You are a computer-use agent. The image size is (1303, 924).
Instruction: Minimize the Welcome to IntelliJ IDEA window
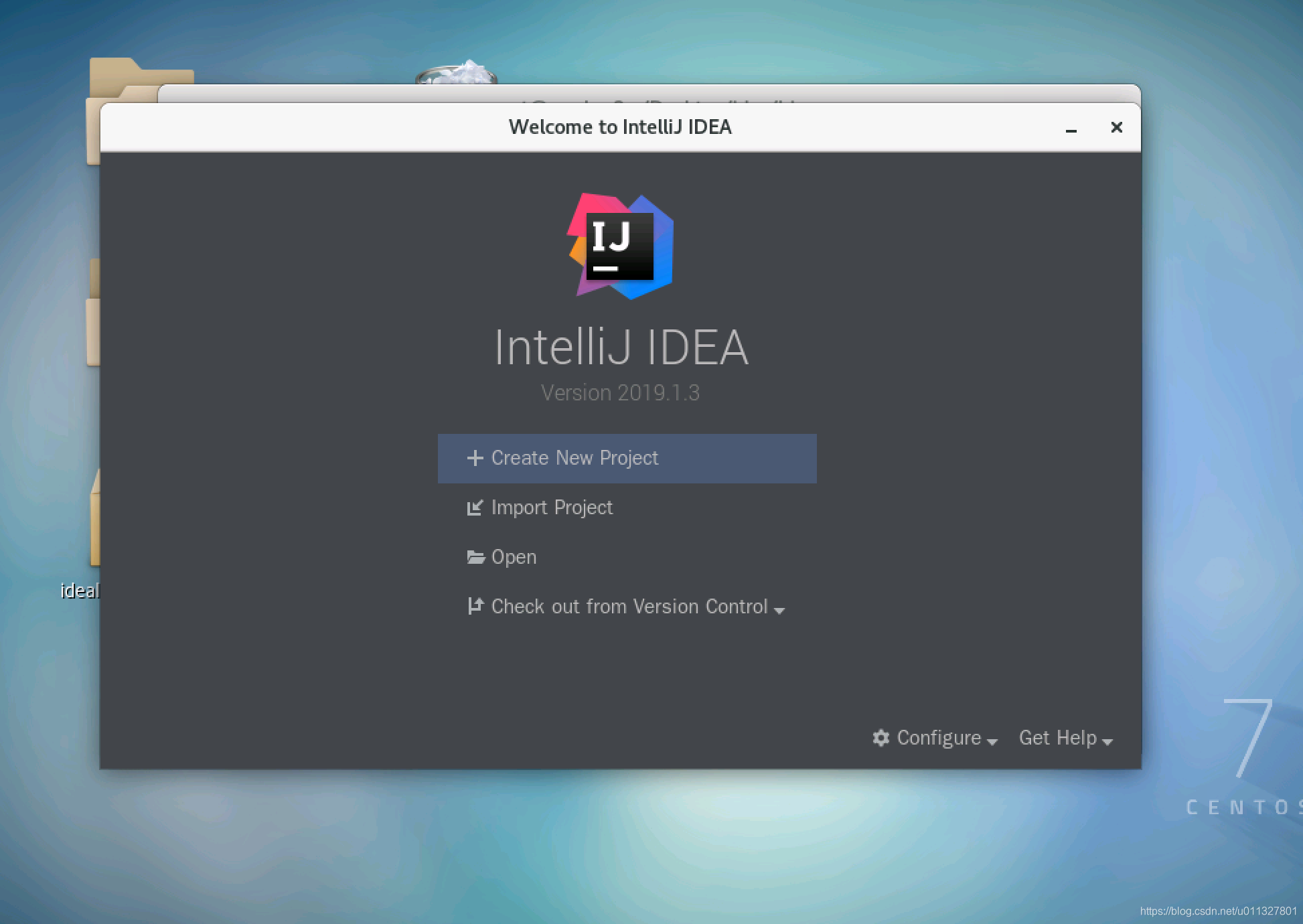click(x=1071, y=128)
